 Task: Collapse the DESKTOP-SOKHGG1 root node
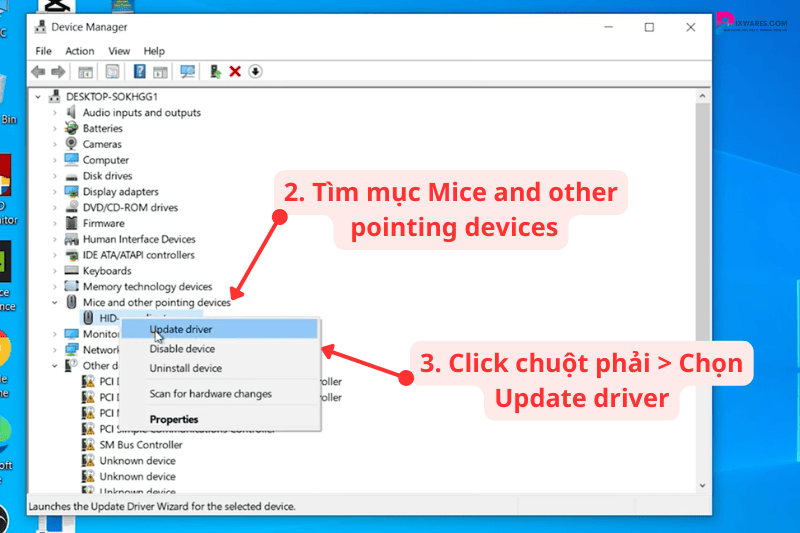coord(40,97)
